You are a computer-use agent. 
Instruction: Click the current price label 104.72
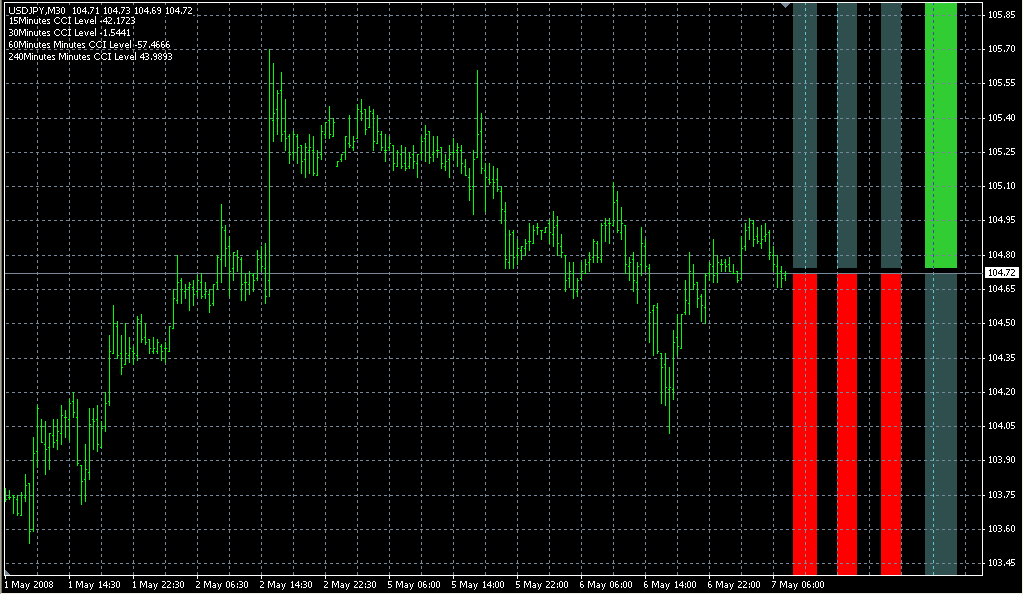tap(1002, 273)
